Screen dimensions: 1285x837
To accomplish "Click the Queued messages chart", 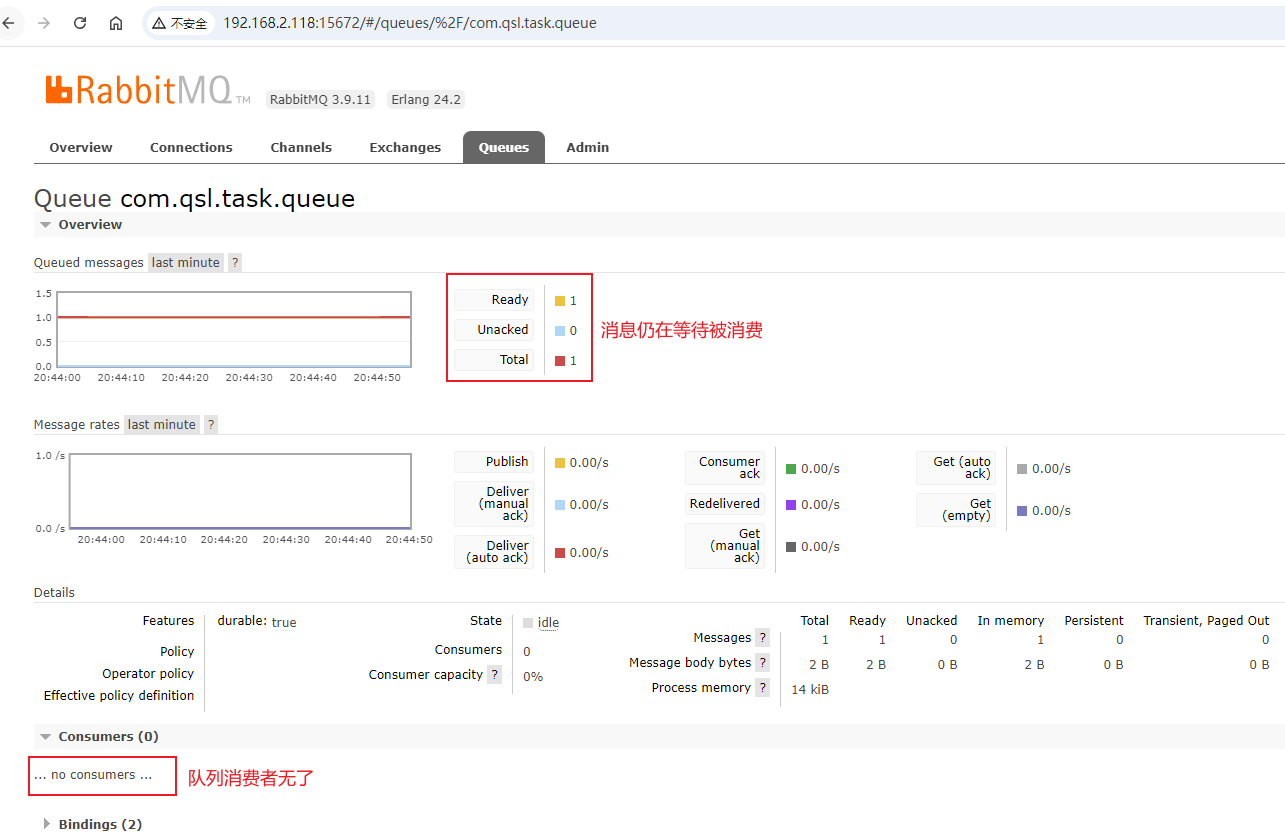I will 234,330.
